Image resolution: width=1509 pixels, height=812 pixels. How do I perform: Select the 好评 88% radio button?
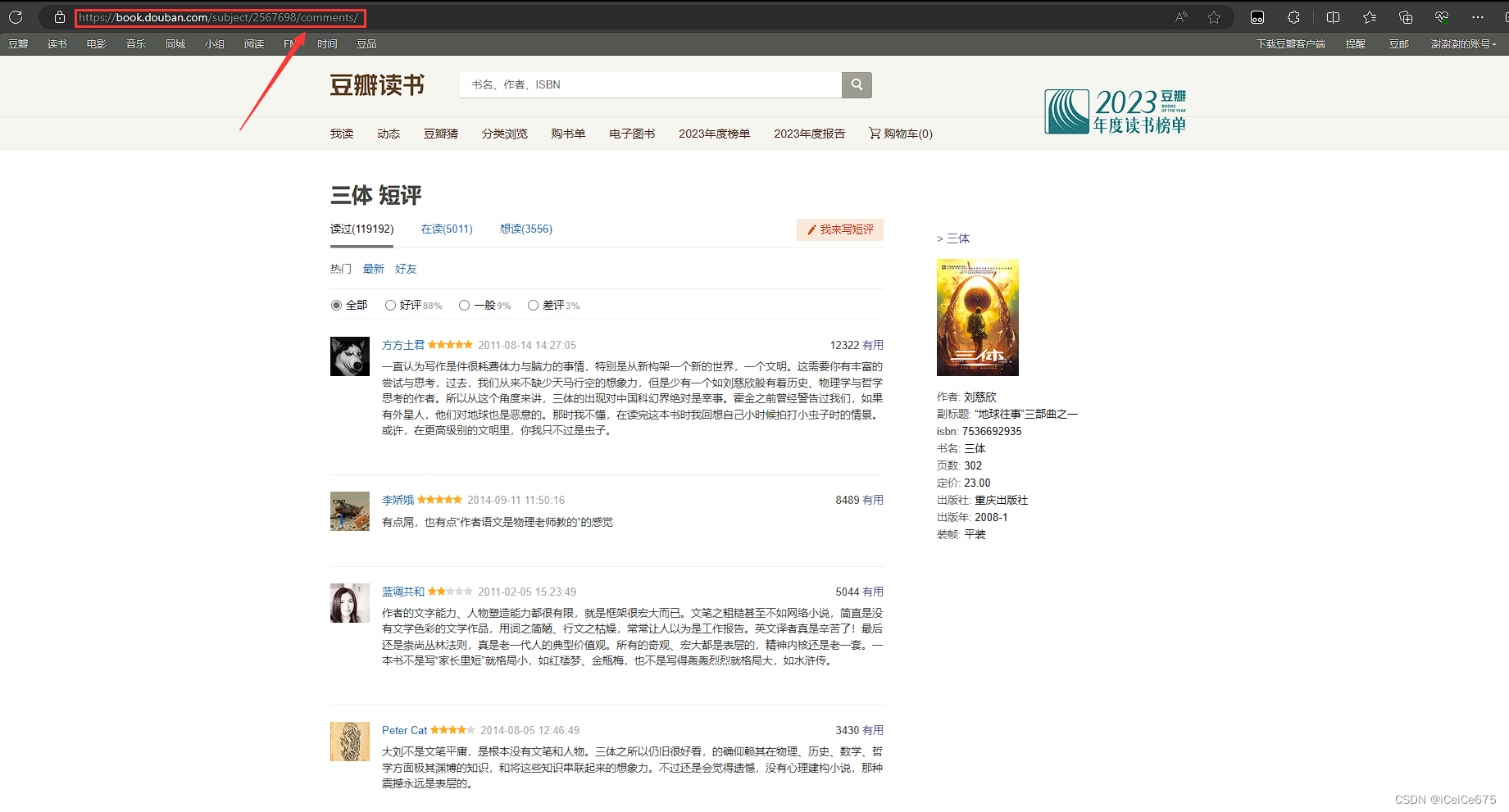pos(390,306)
